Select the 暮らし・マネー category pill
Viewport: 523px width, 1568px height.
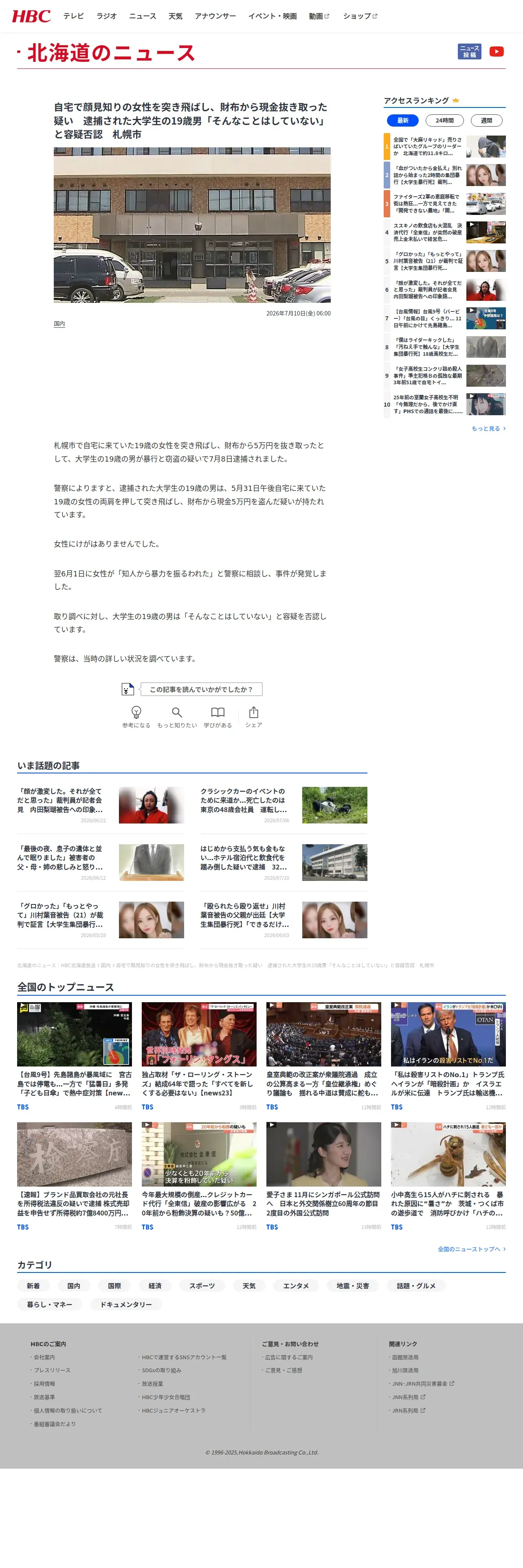[49, 1305]
